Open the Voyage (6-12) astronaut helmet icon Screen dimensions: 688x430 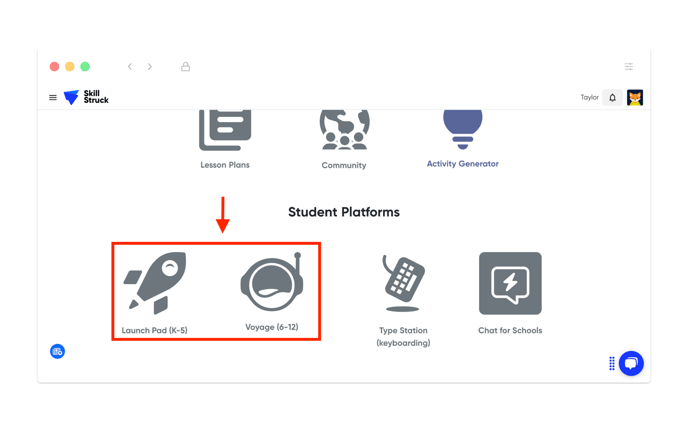[x=272, y=282]
